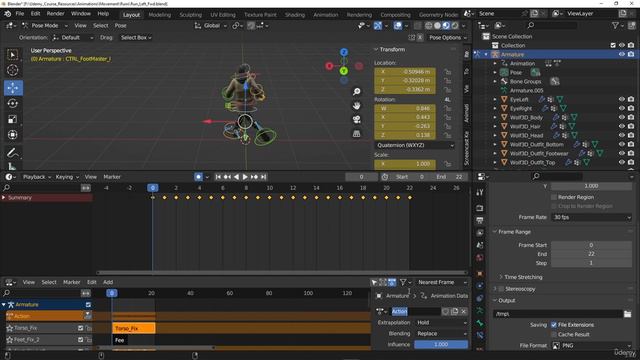
Task: Click the pan hand icon in viewport
Action: (357, 106)
